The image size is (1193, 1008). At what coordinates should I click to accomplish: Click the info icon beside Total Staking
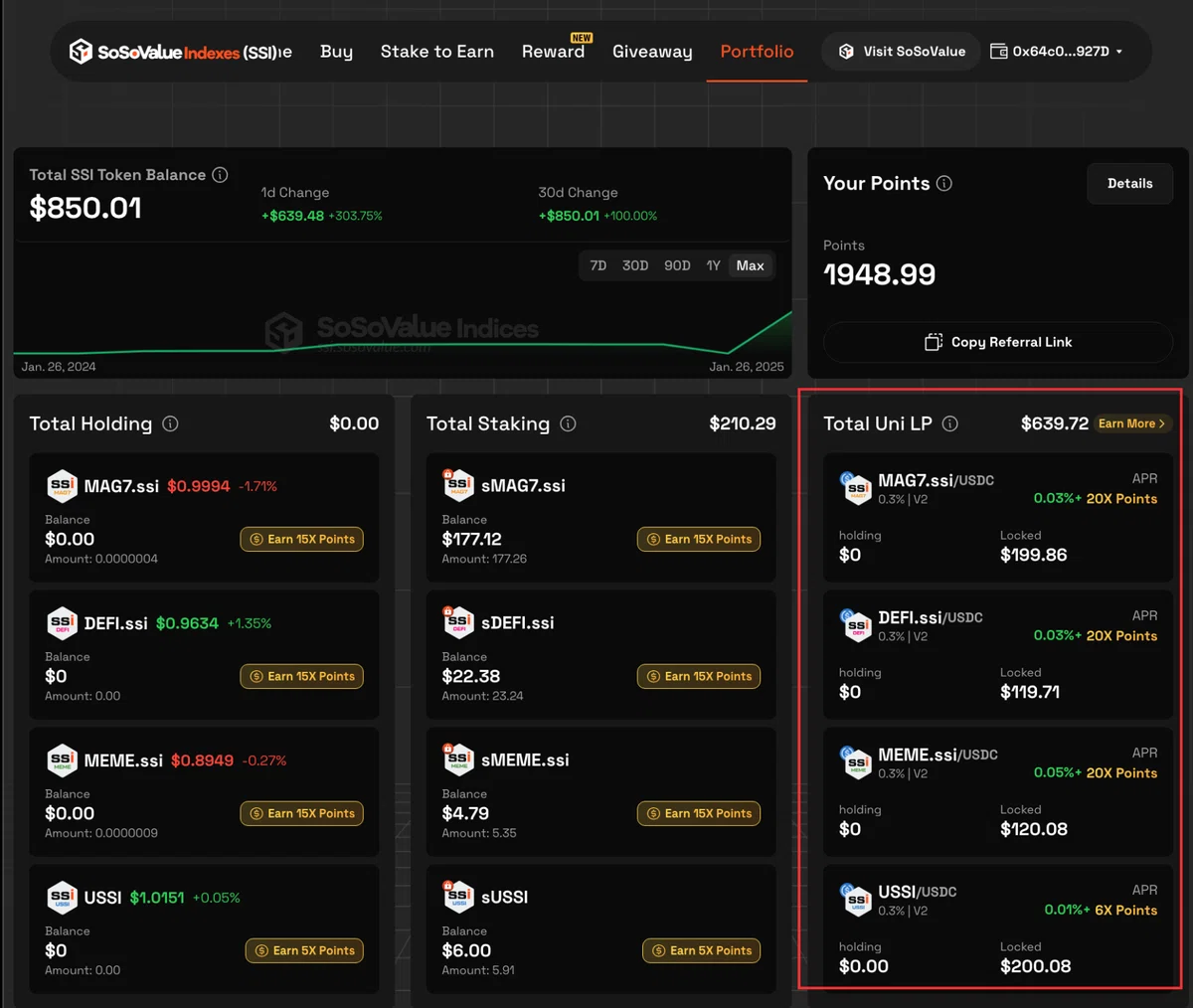(568, 423)
